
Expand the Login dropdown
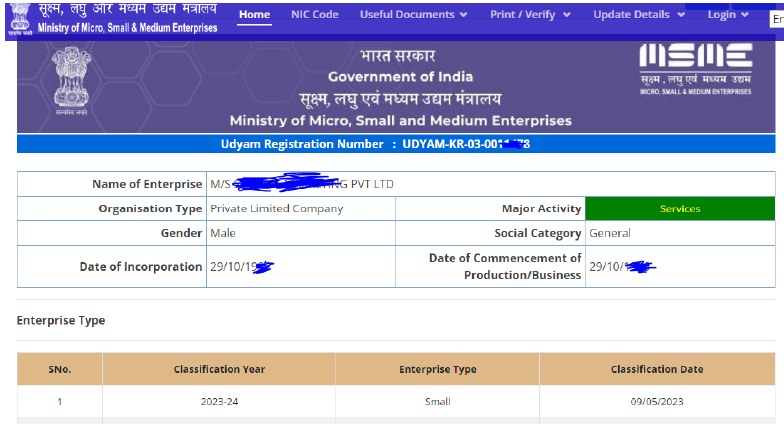click(x=728, y=14)
